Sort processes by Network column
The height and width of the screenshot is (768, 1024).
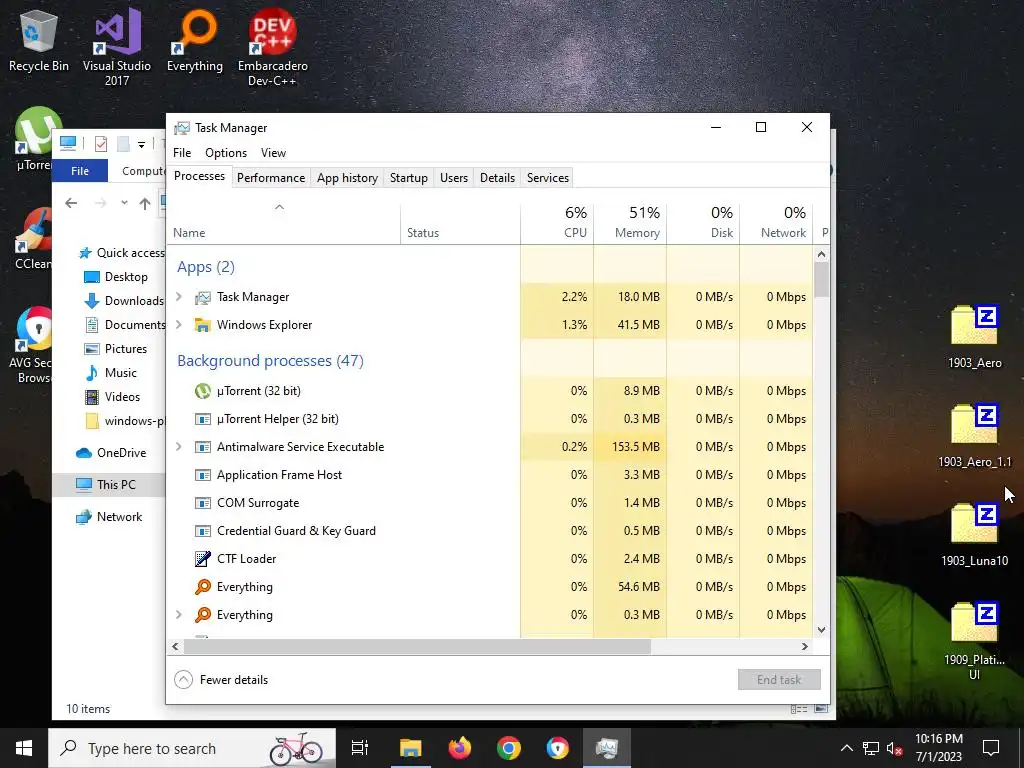[776, 223]
